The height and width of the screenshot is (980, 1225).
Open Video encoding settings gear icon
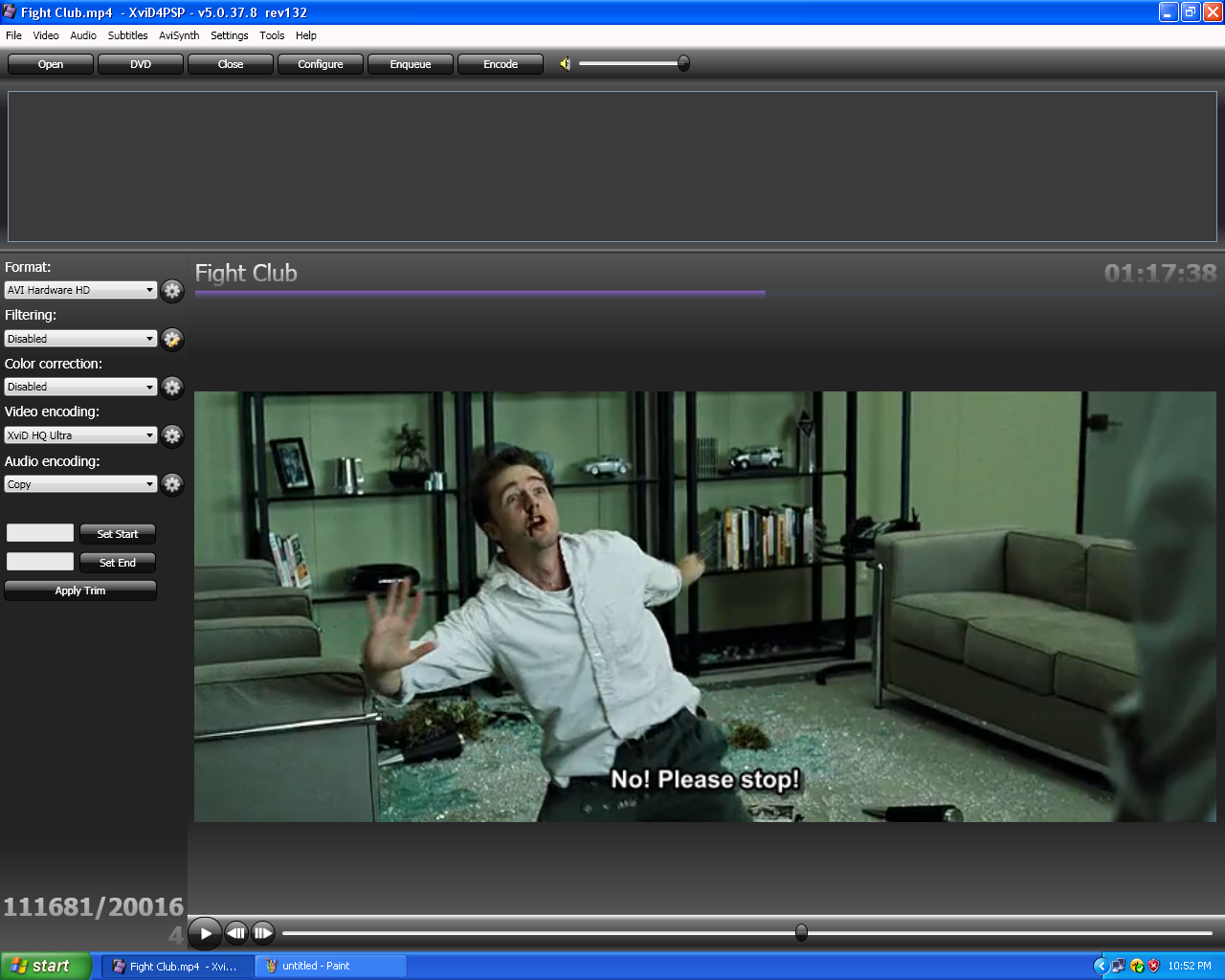[x=172, y=435]
